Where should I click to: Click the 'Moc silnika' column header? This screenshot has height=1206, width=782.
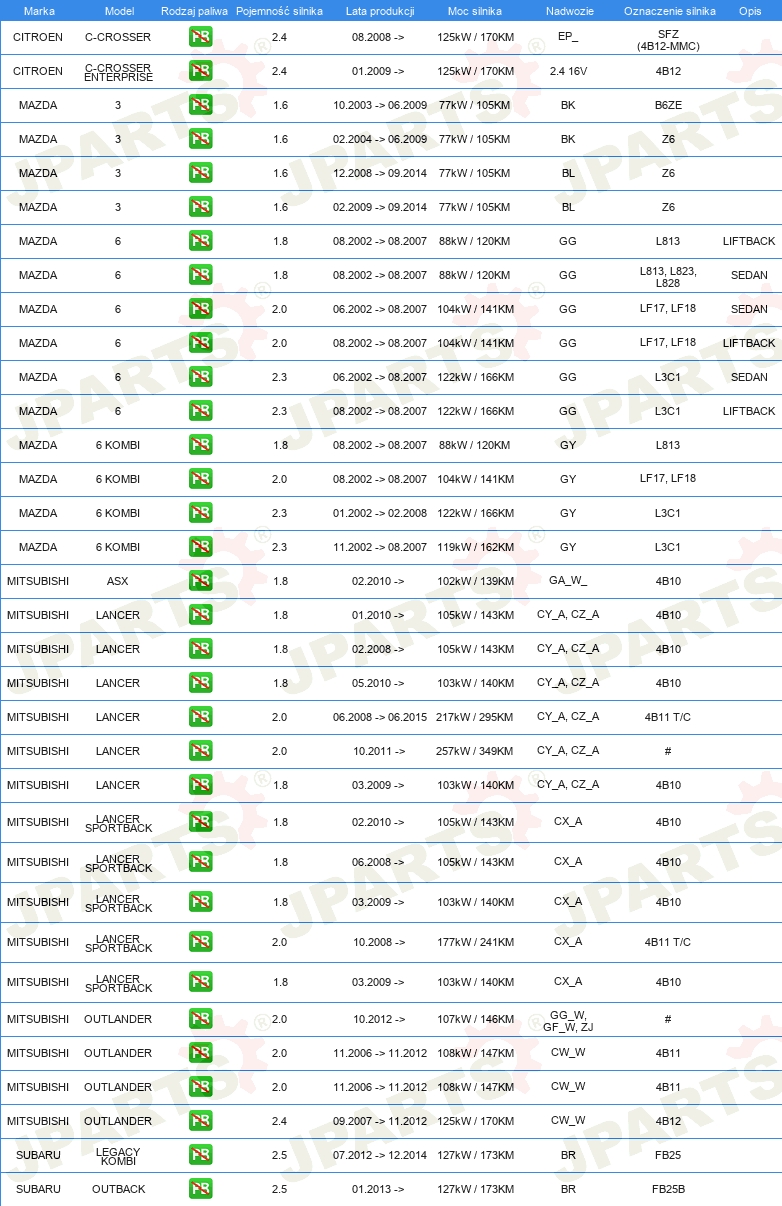coord(475,11)
